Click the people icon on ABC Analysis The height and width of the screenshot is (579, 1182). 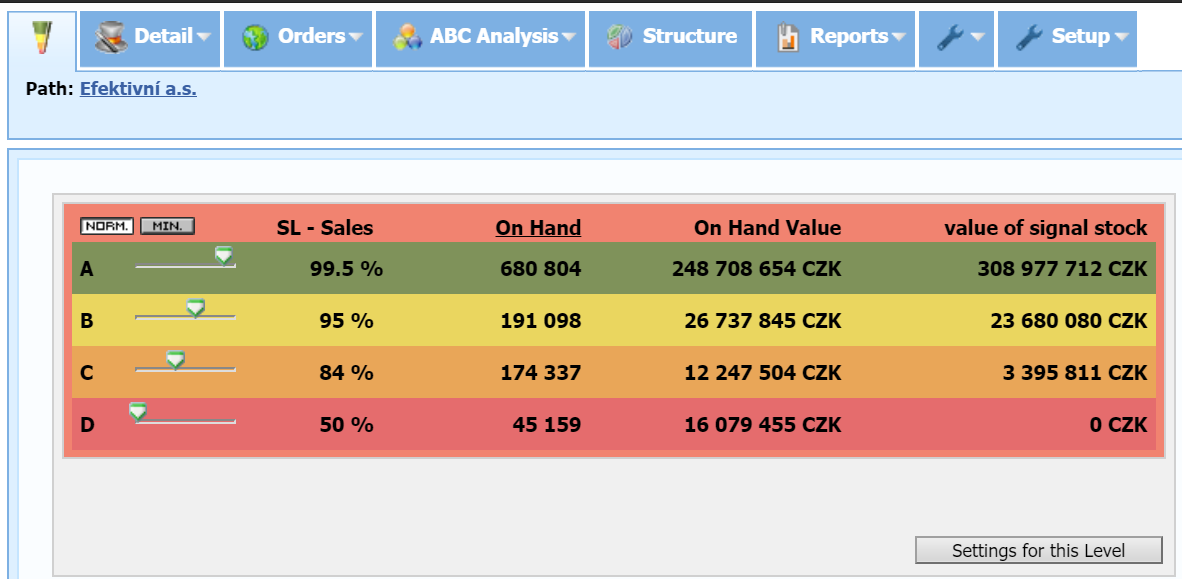pyautogui.click(x=407, y=38)
